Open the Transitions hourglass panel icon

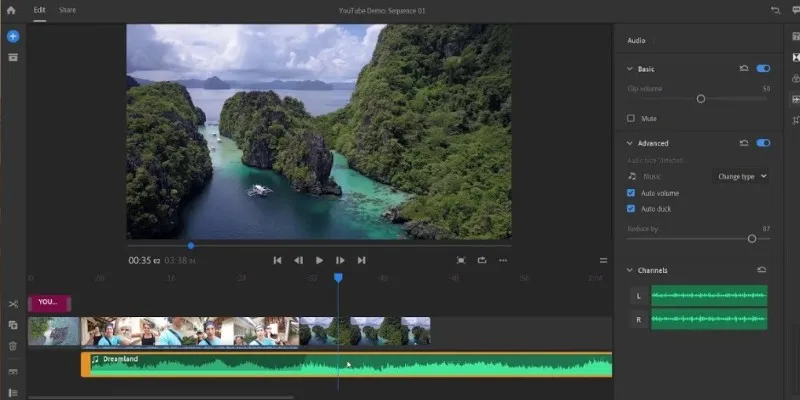point(796,57)
